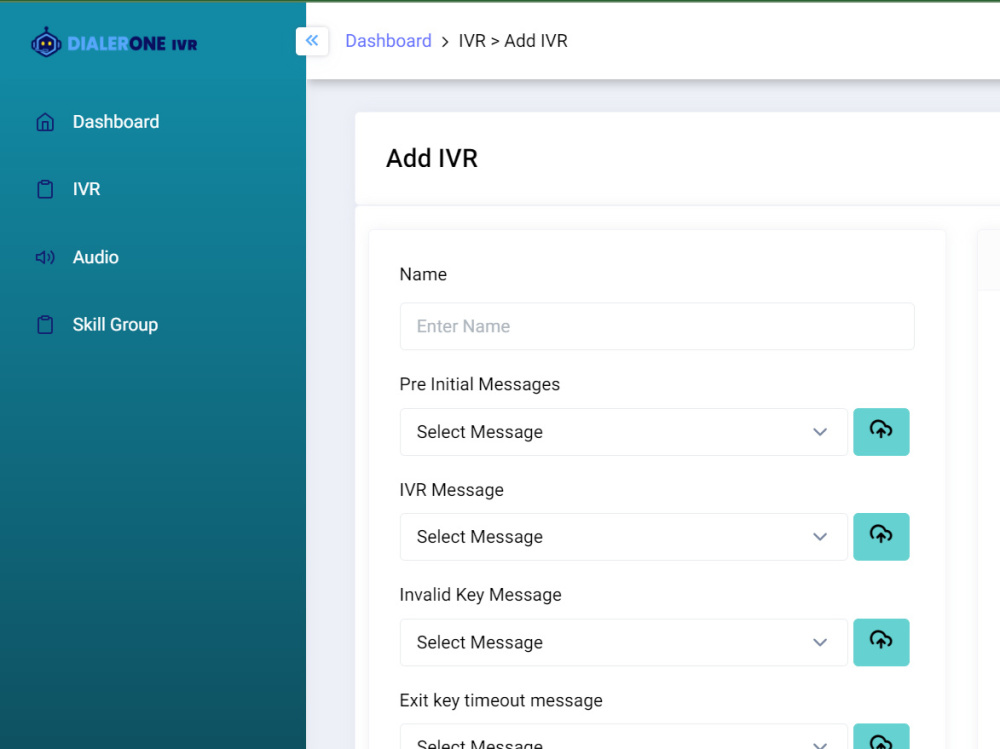Click the IVR > Add IVR breadcrumb text
1000x749 pixels.
point(513,41)
